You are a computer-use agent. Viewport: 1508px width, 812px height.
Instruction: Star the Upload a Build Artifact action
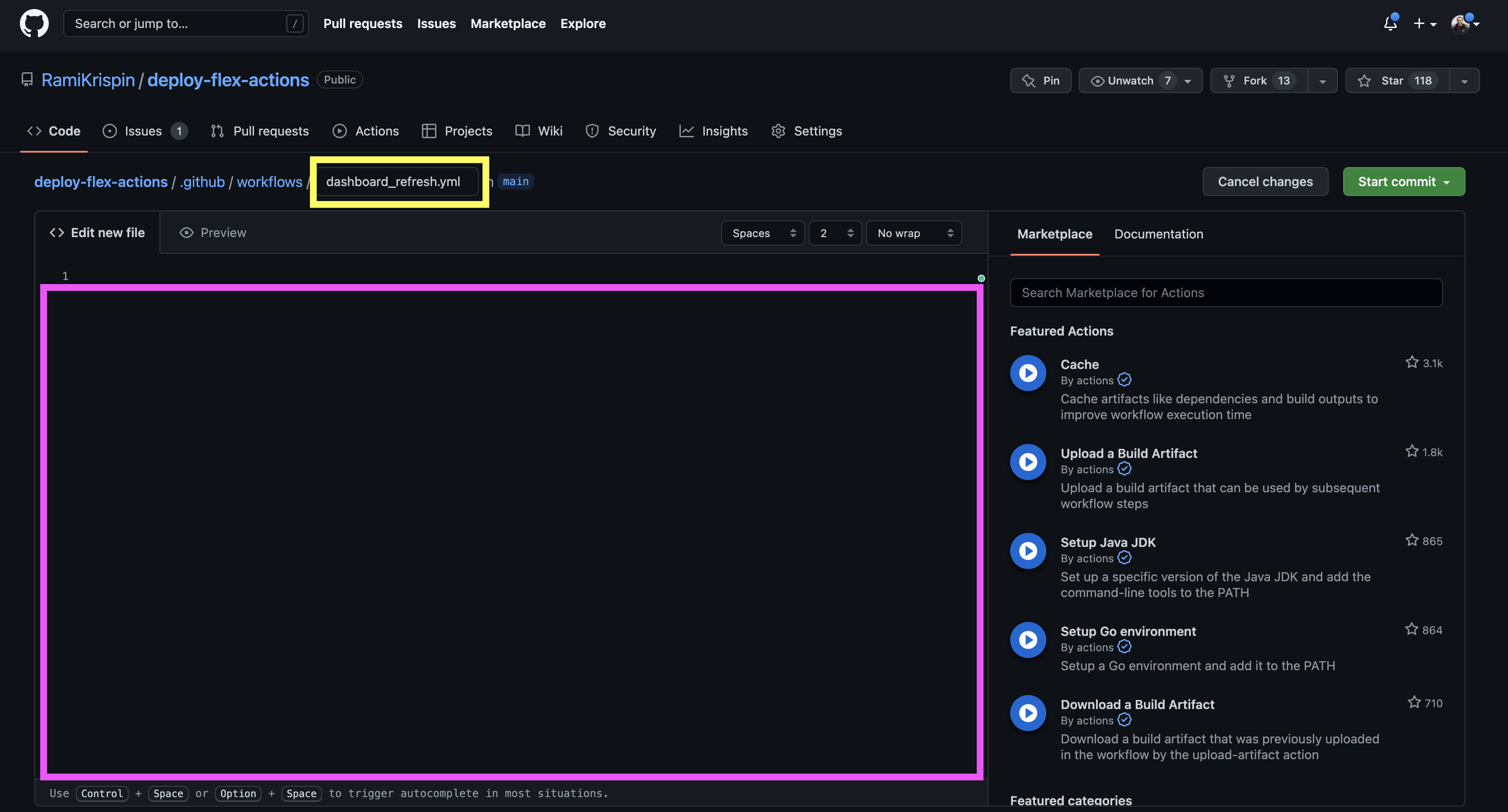1411,451
